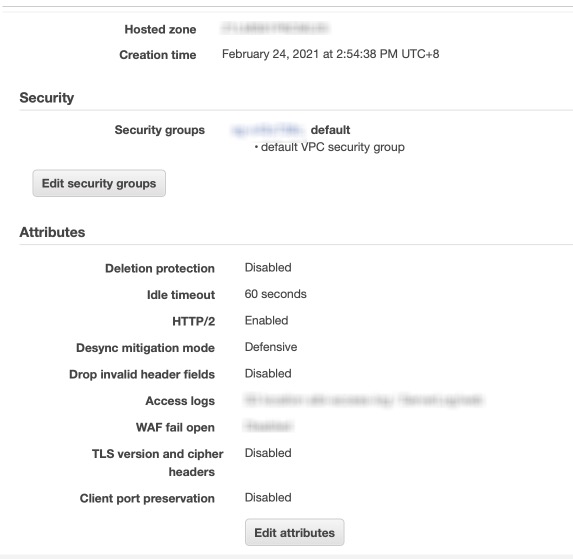Screen dimensions: 573x559
Task: Click the Defensive desync mitigation value
Action: point(271,347)
